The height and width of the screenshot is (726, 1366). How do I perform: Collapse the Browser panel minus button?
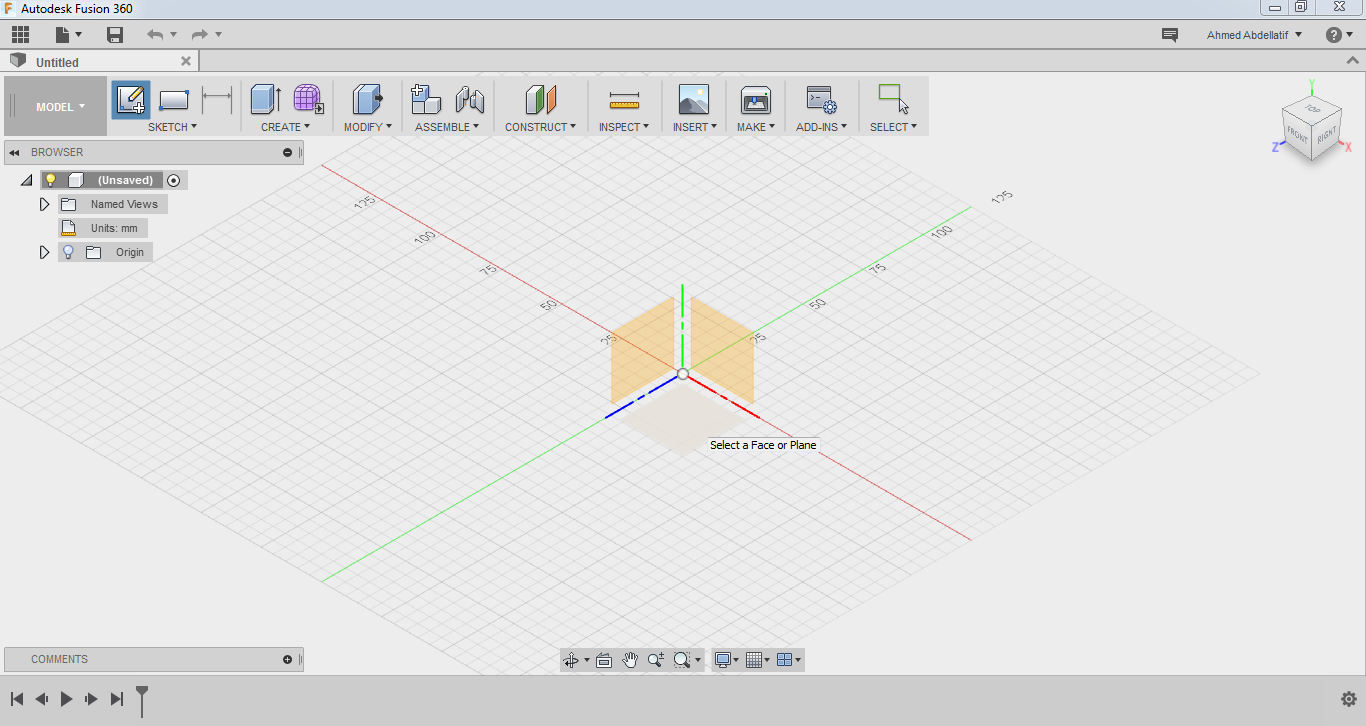pyautogui.click(x=288, y=152)
